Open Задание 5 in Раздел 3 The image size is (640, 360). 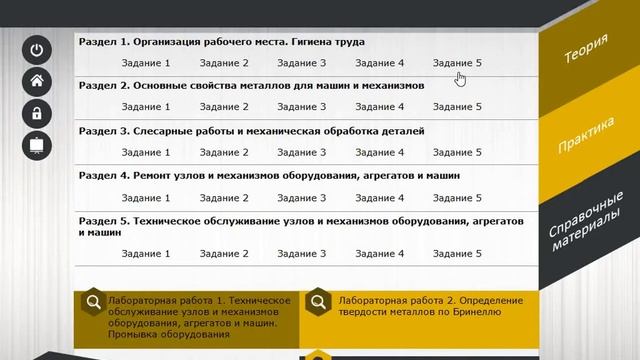[457, 153]
